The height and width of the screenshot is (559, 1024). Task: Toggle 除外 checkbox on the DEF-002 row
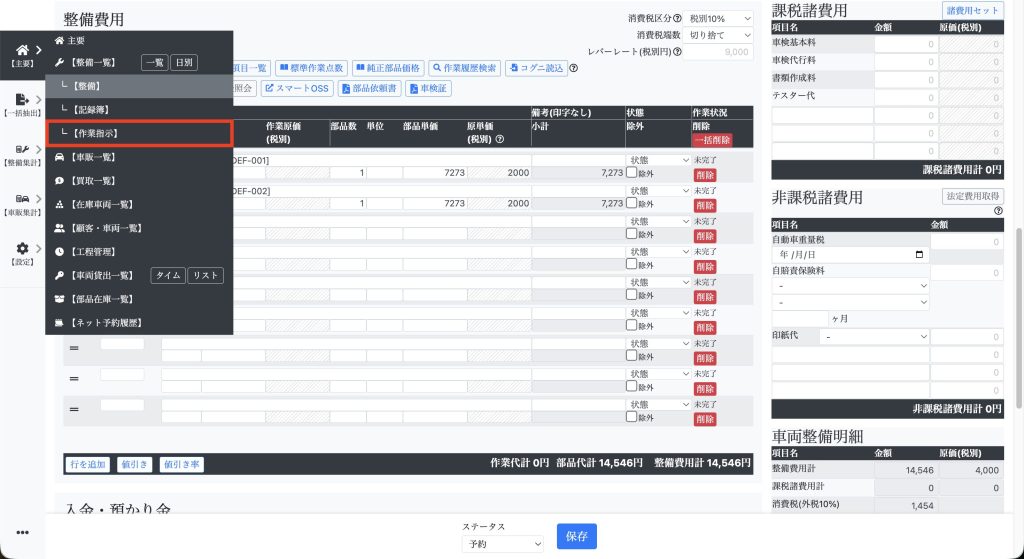click(632, 203)
